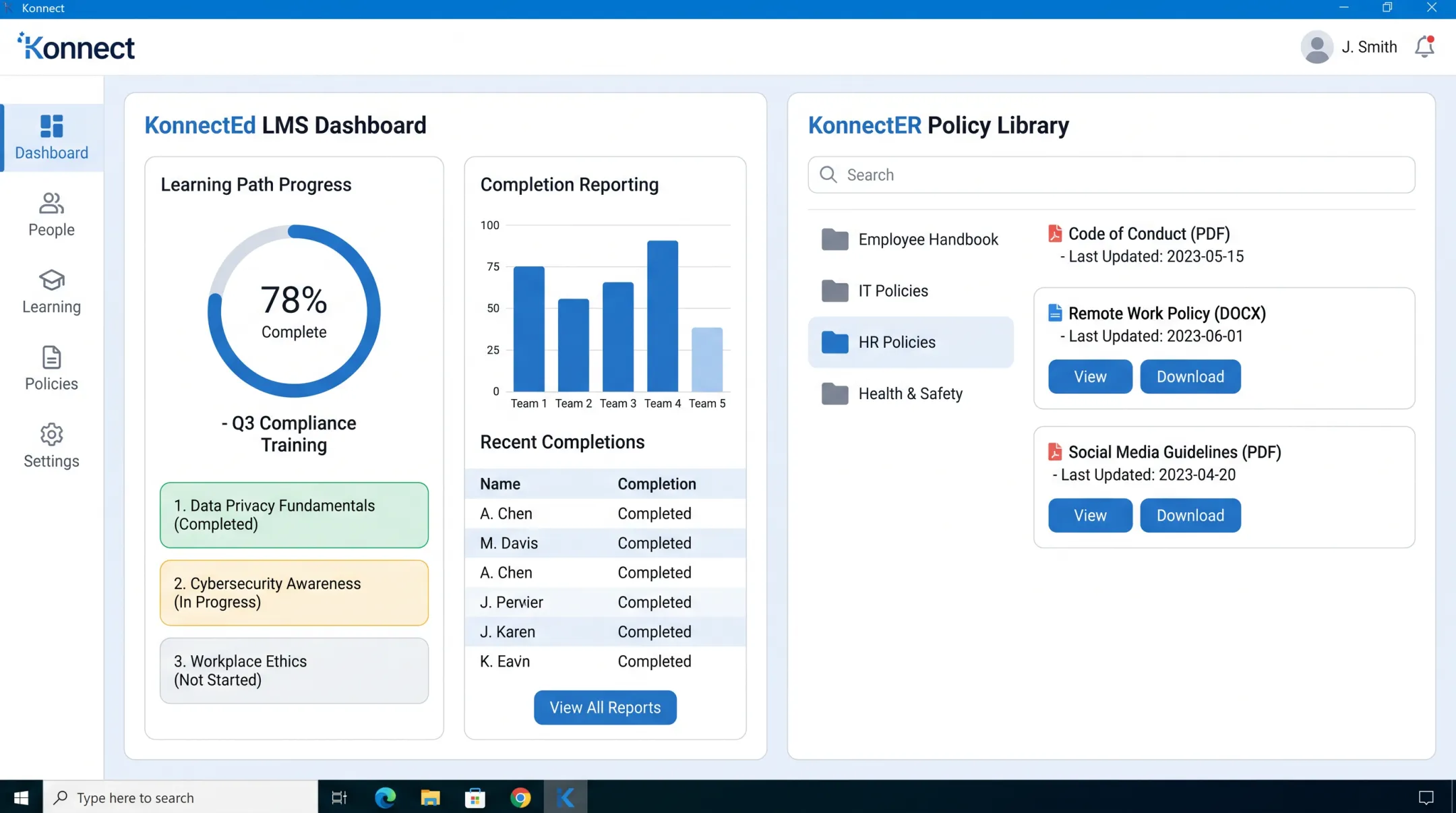Image resolution: width=1456 pixels, height=813 pixels.
Task: Click the View All Reports button
Action: (x=605, y=707)
